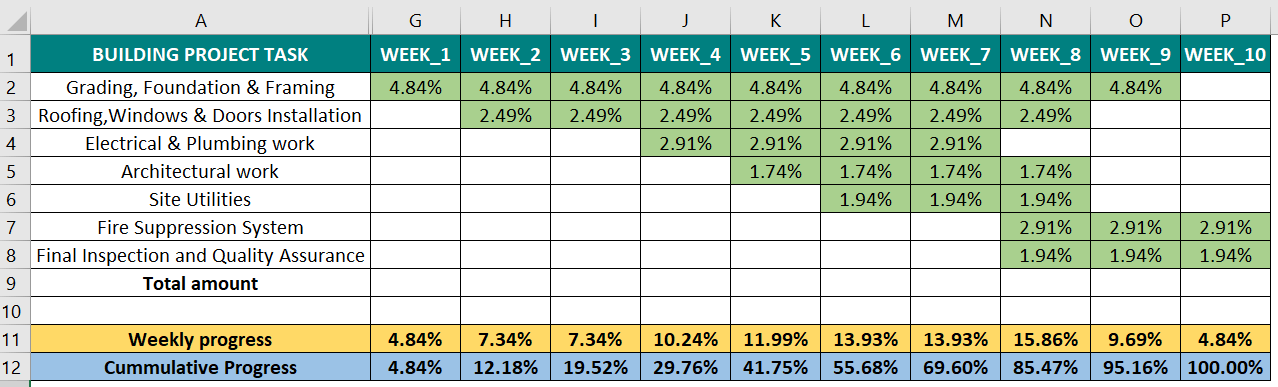Viewport: 1278px width, 387px height.
Task: Select the Electrical & Plumbing work cell
Action: pyautogui.click(x=200, y=143)
